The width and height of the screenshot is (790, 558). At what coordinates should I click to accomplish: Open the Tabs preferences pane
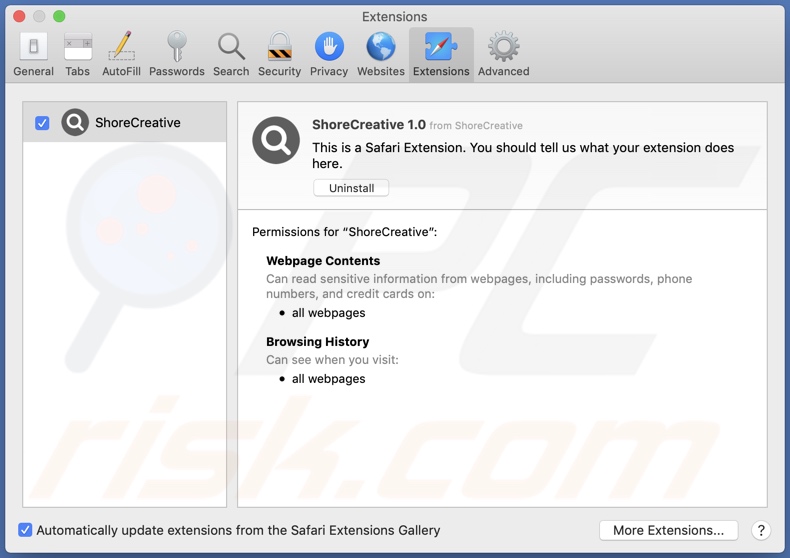[78, 54]
